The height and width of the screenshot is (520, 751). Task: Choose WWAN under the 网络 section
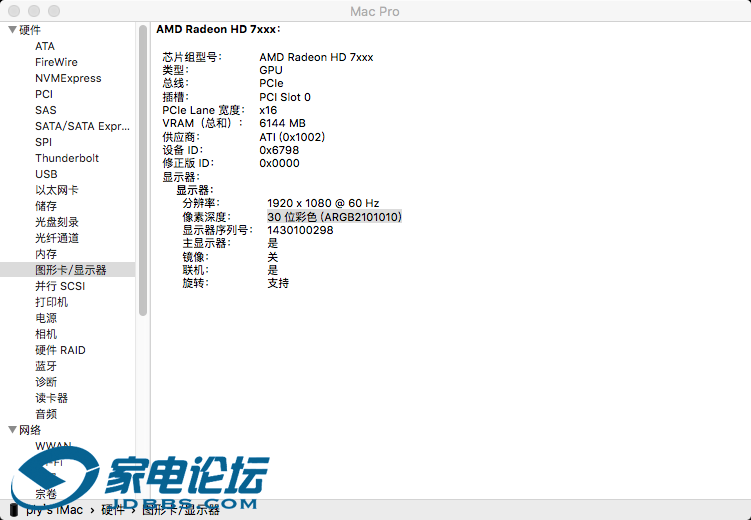53,446
